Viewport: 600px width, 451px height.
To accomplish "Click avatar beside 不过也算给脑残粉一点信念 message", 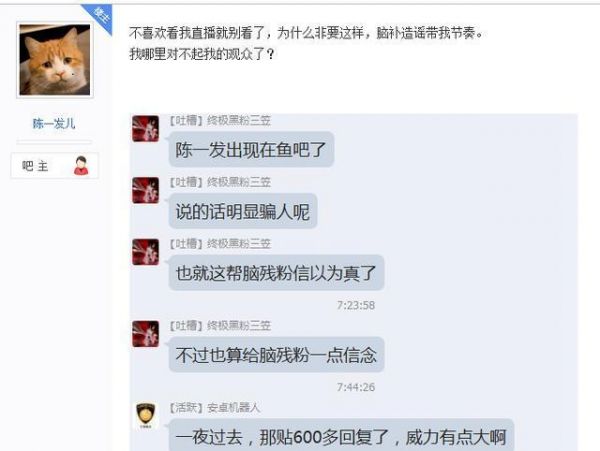I will pyautogui.click(x=145, y=334).
